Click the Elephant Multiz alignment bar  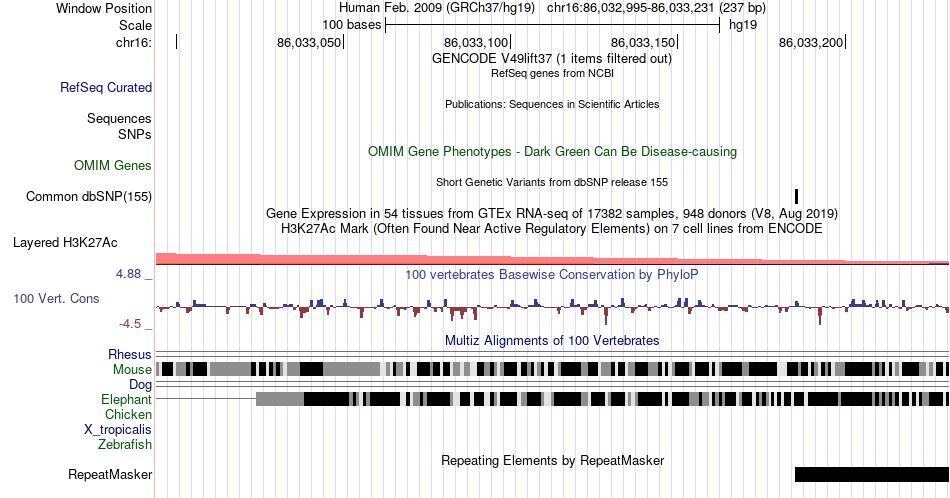point(602,399)
